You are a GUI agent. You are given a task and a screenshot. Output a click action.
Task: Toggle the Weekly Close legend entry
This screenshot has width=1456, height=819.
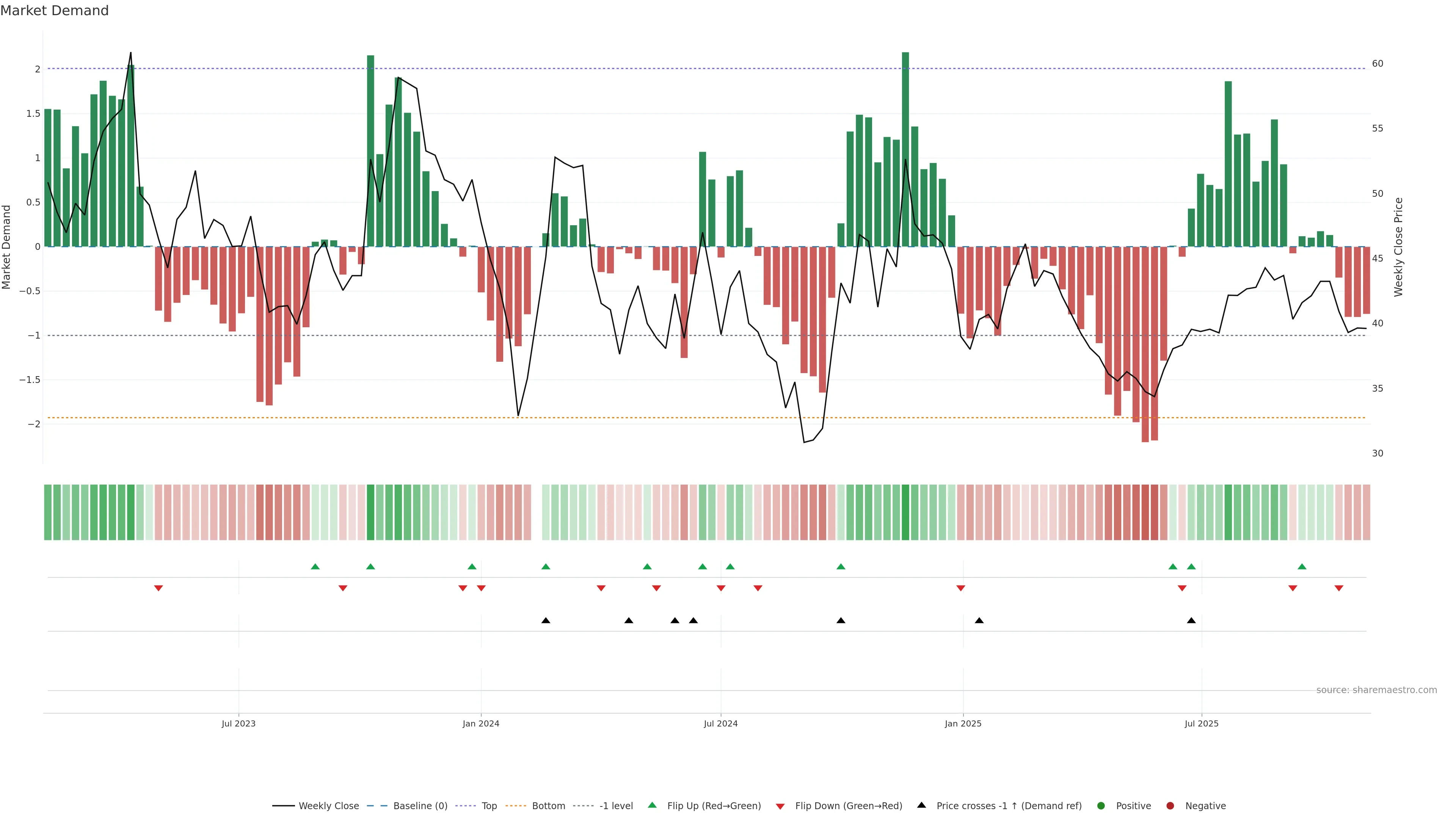[x=328, y=805]
